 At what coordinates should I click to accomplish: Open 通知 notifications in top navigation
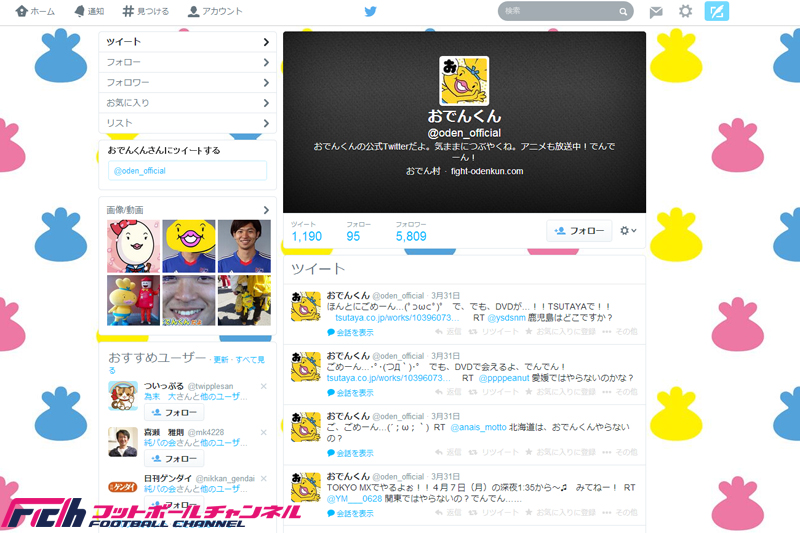click(x=89, y=12)
